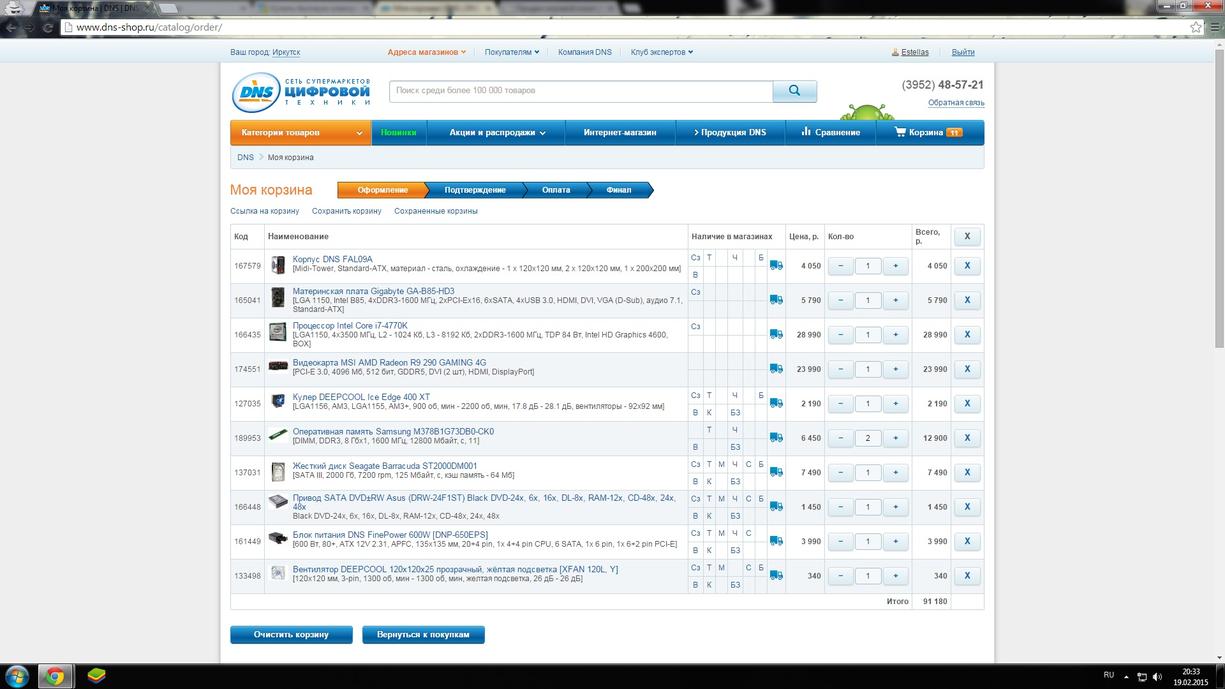This screenshot has width=1225, height=689.
Task: Remove all items using header X button
Action: coord(967,237)
